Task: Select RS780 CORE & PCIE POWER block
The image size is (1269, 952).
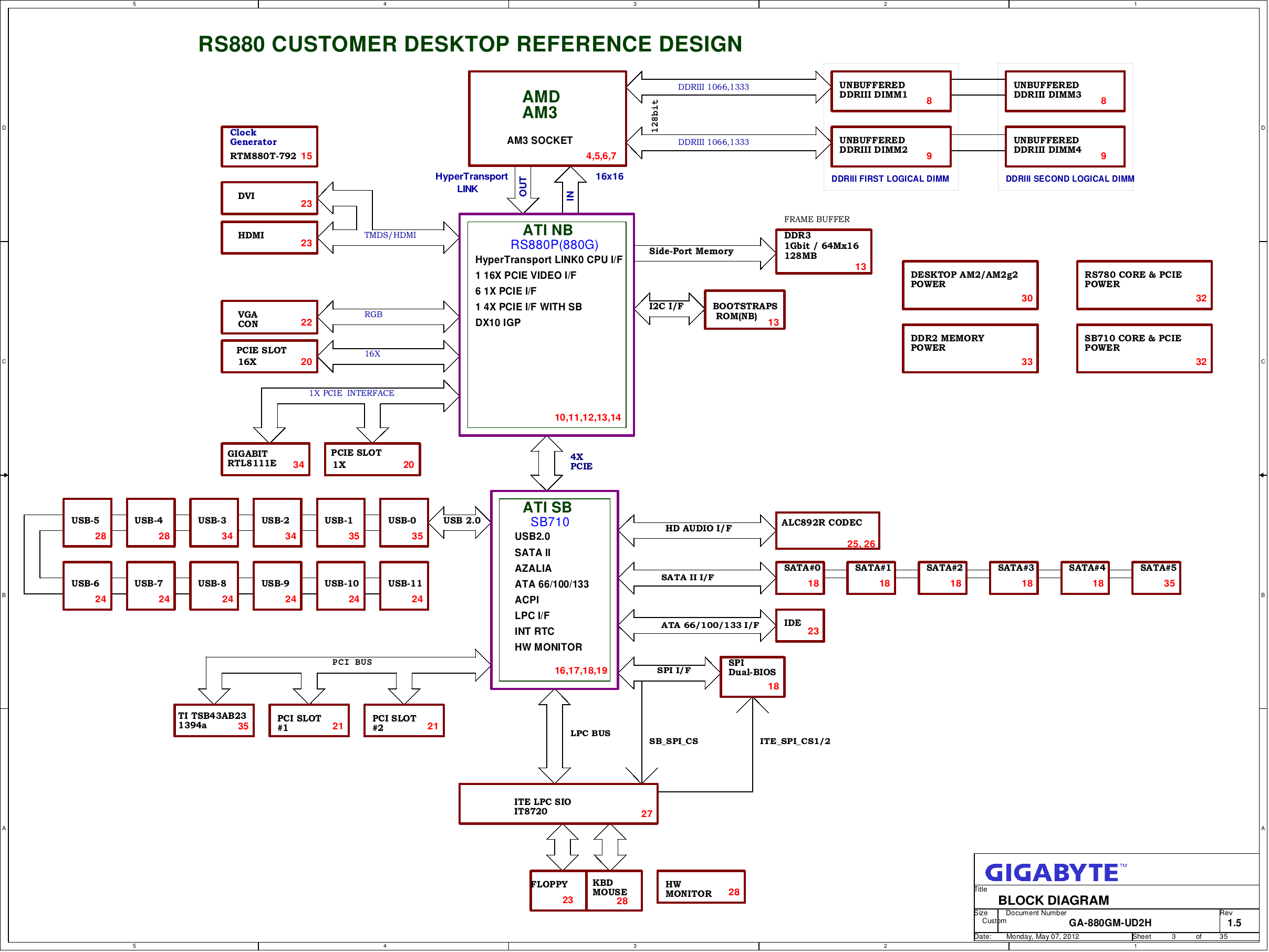Action: 1145,286
